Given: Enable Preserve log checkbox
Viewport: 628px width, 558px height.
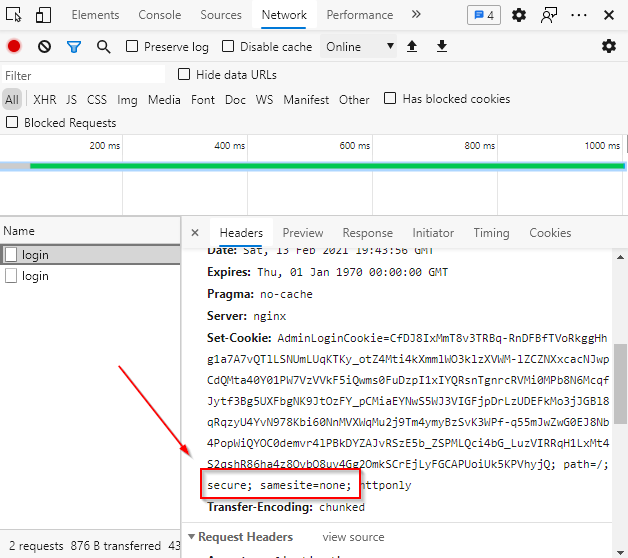Looking at the screenshot, I should pyautogui.click(x=132, y=46).
